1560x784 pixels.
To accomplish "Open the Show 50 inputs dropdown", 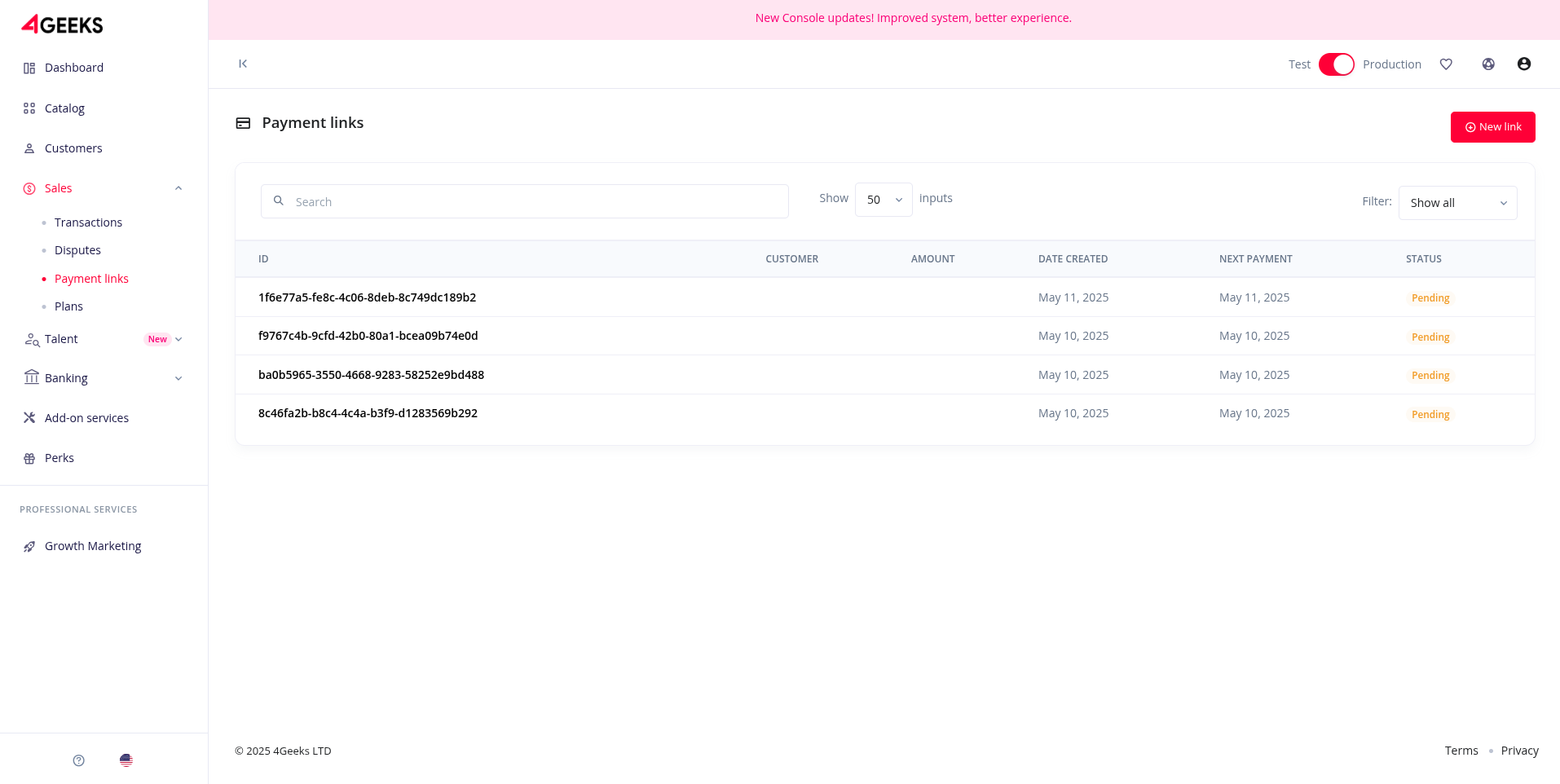I will [883, 199].
